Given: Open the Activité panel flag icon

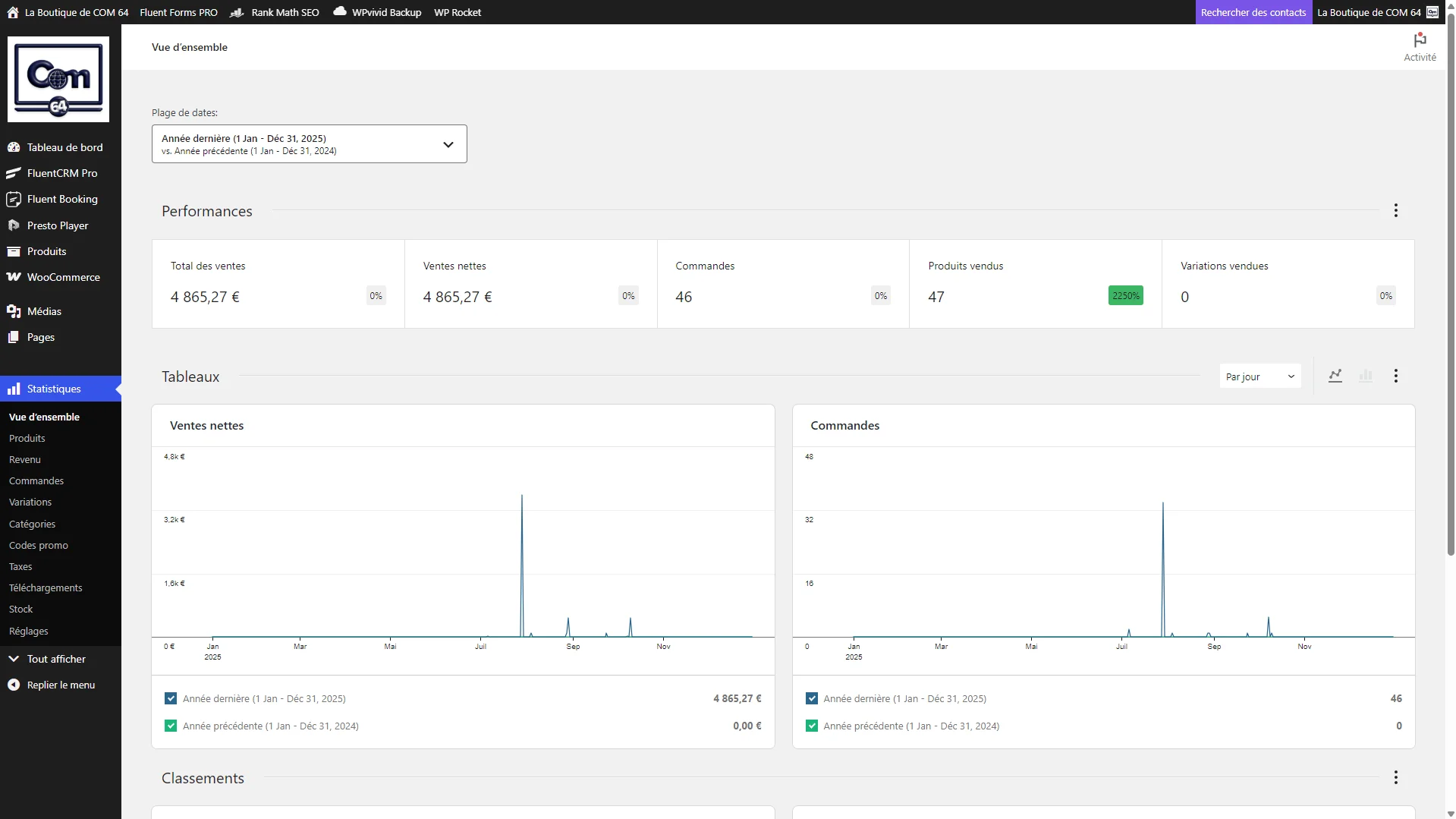Looking at the screenshot, I should [x=1420, y=41].
